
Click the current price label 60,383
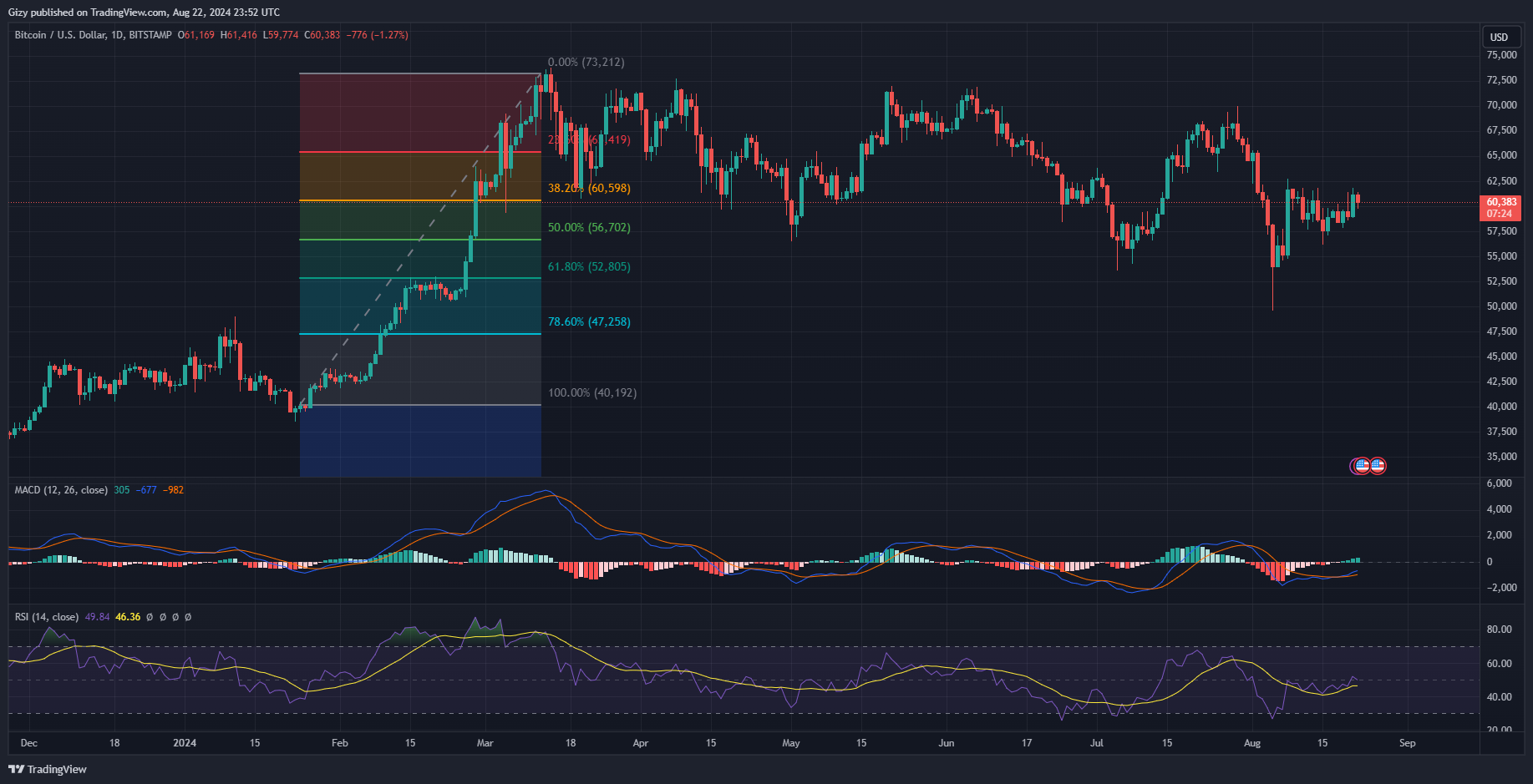(x=1501, y=202)
